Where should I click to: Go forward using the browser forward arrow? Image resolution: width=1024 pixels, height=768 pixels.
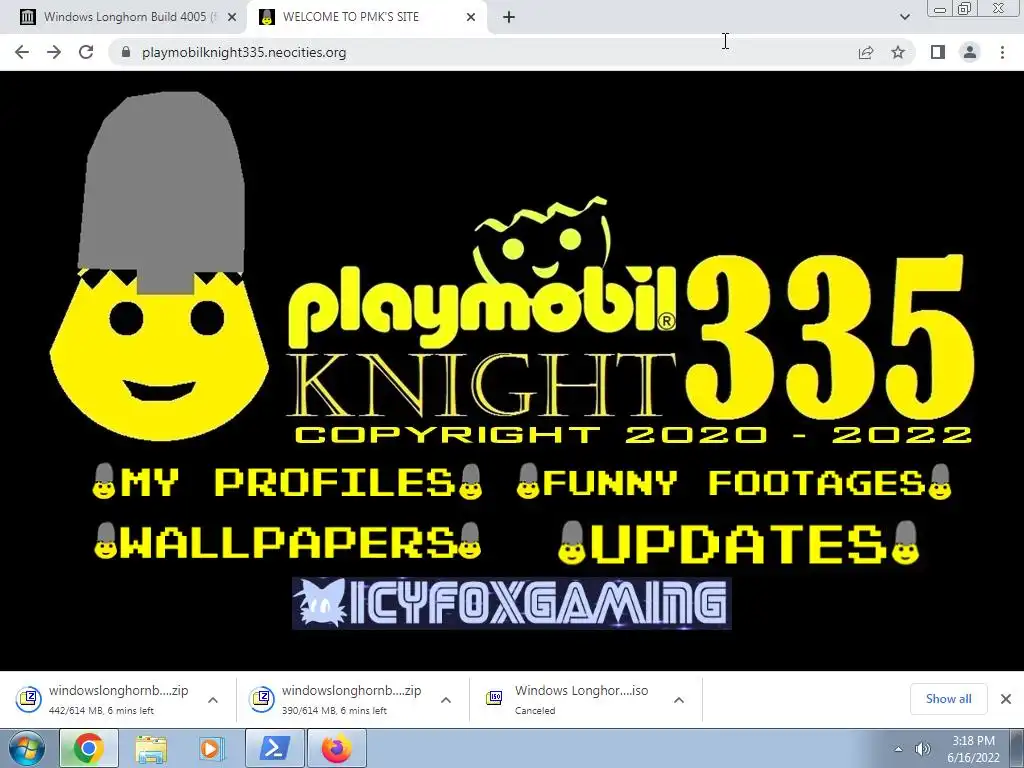pos(54,52)
